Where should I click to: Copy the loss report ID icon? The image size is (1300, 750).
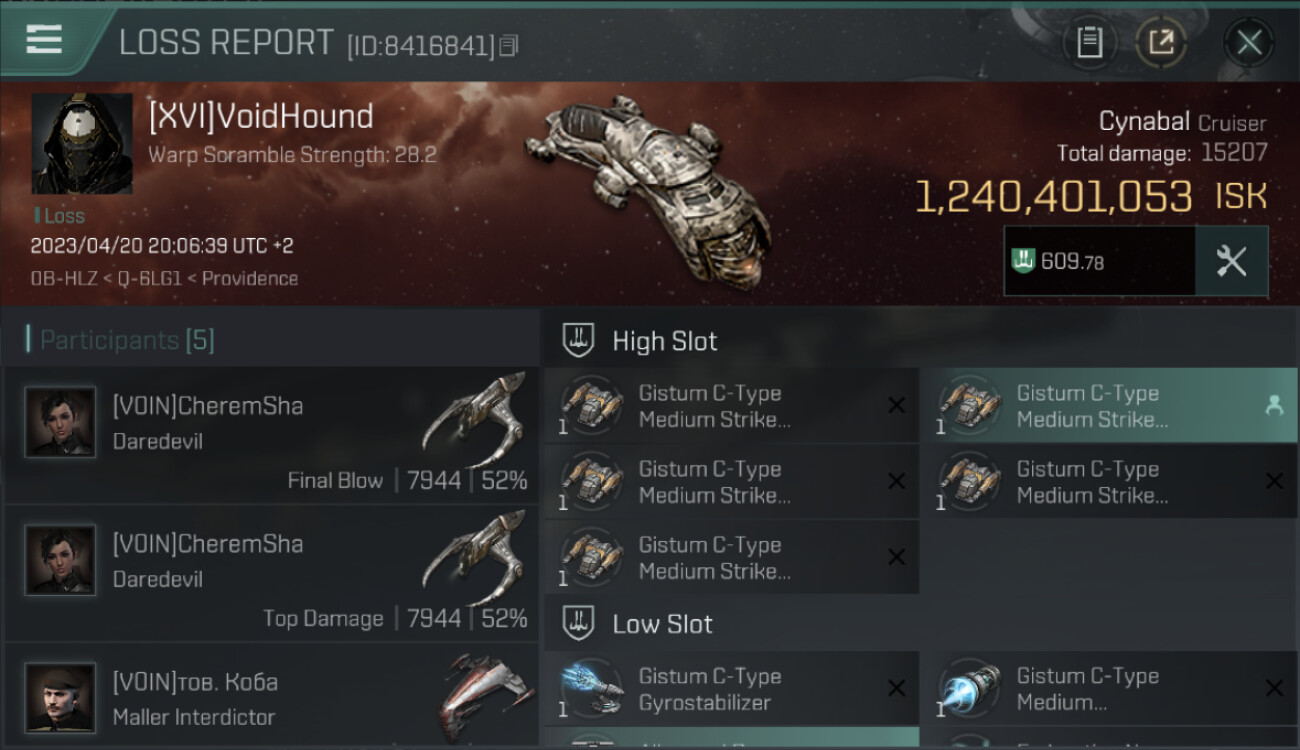point(509,46)
